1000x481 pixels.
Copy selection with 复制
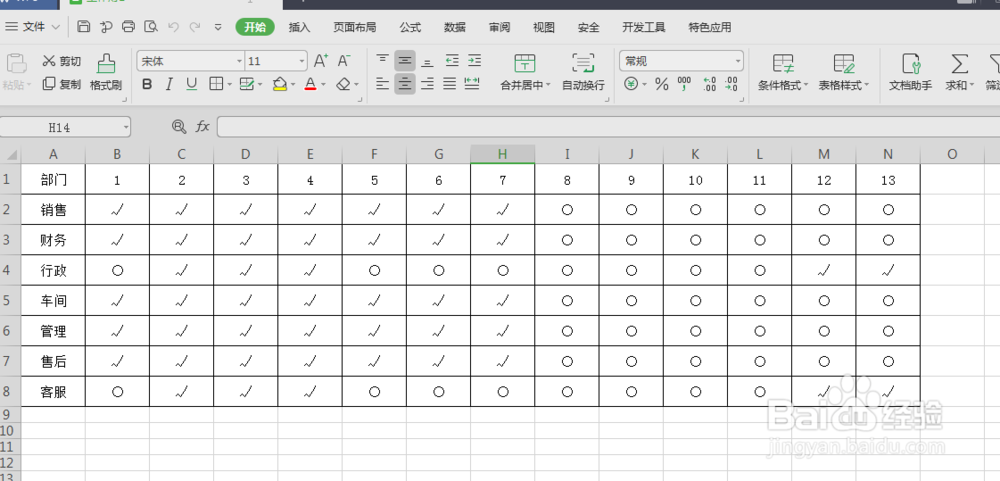pos(62,84)
